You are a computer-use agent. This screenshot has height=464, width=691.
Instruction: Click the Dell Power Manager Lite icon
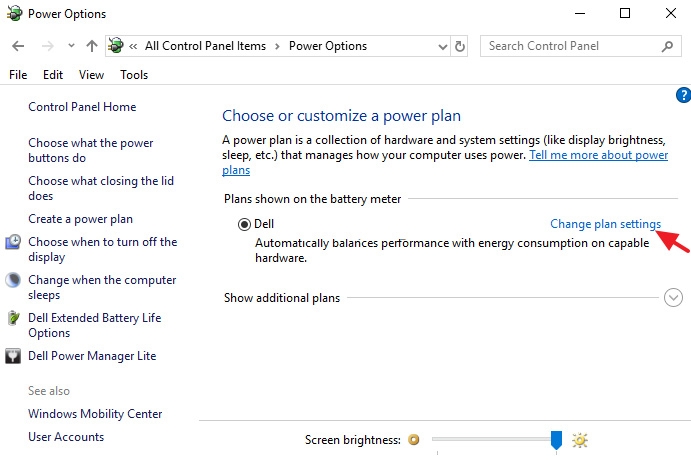(14, 356)
